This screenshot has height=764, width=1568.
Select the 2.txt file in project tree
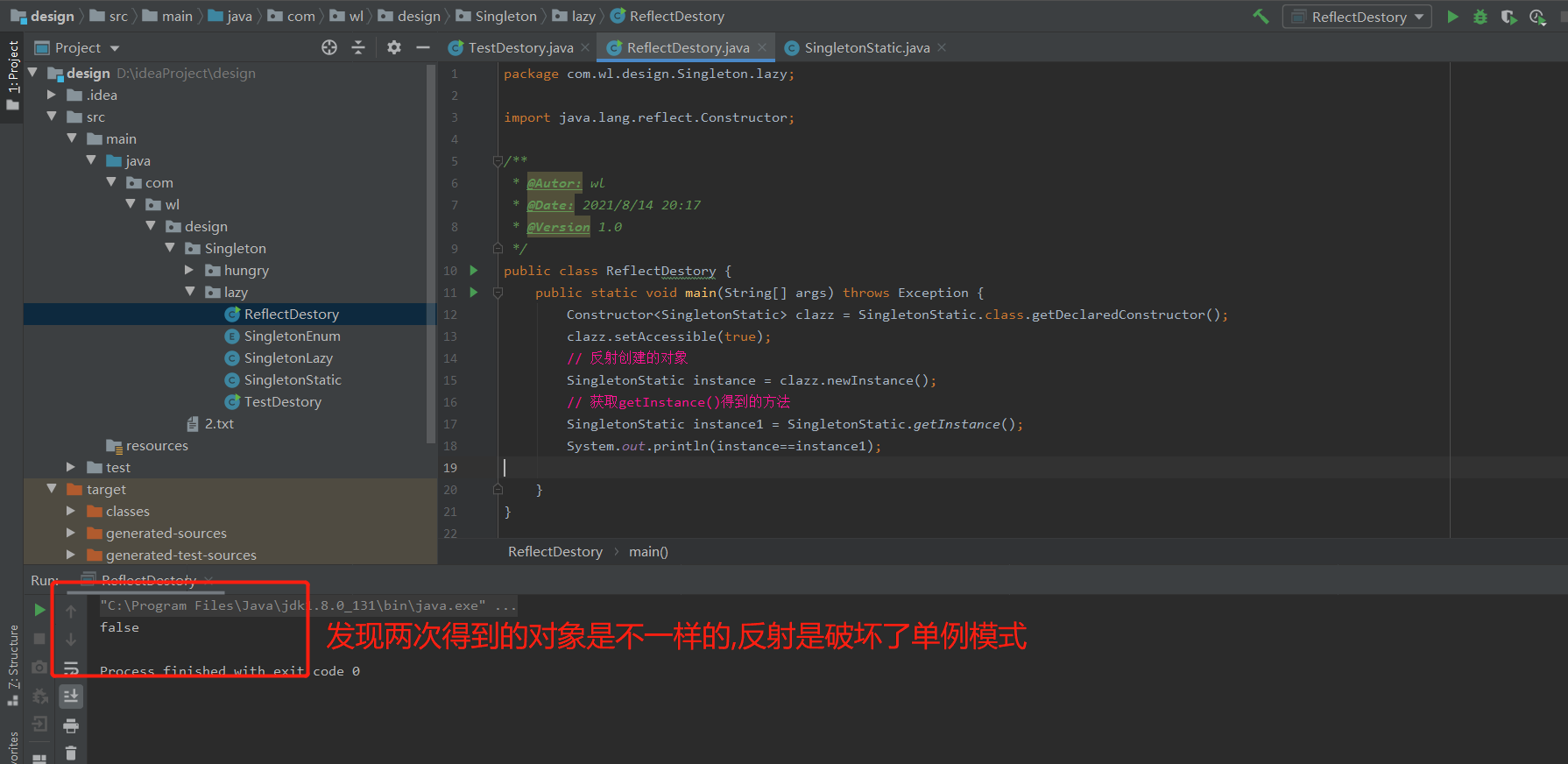click(x=210, y=423)
